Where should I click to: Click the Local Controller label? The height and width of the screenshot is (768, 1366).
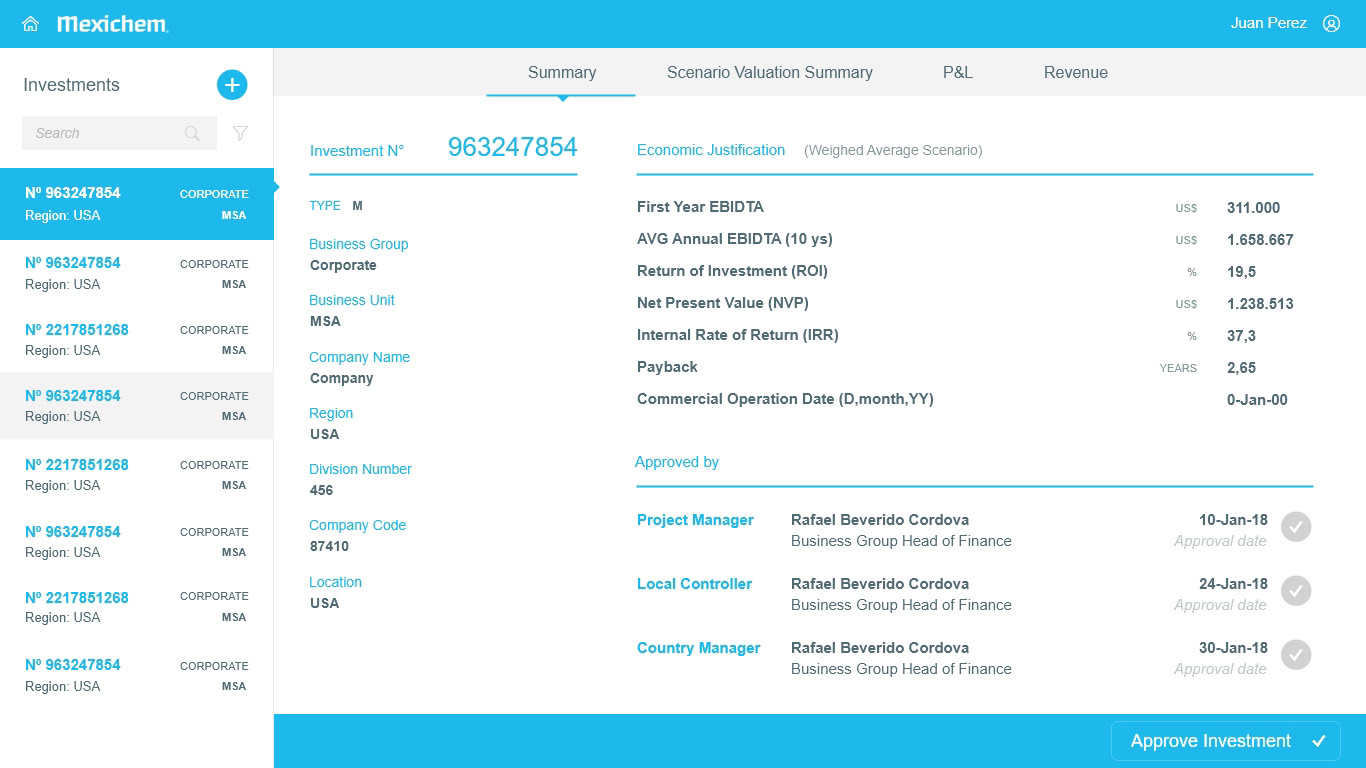click(x=694, y=584)
